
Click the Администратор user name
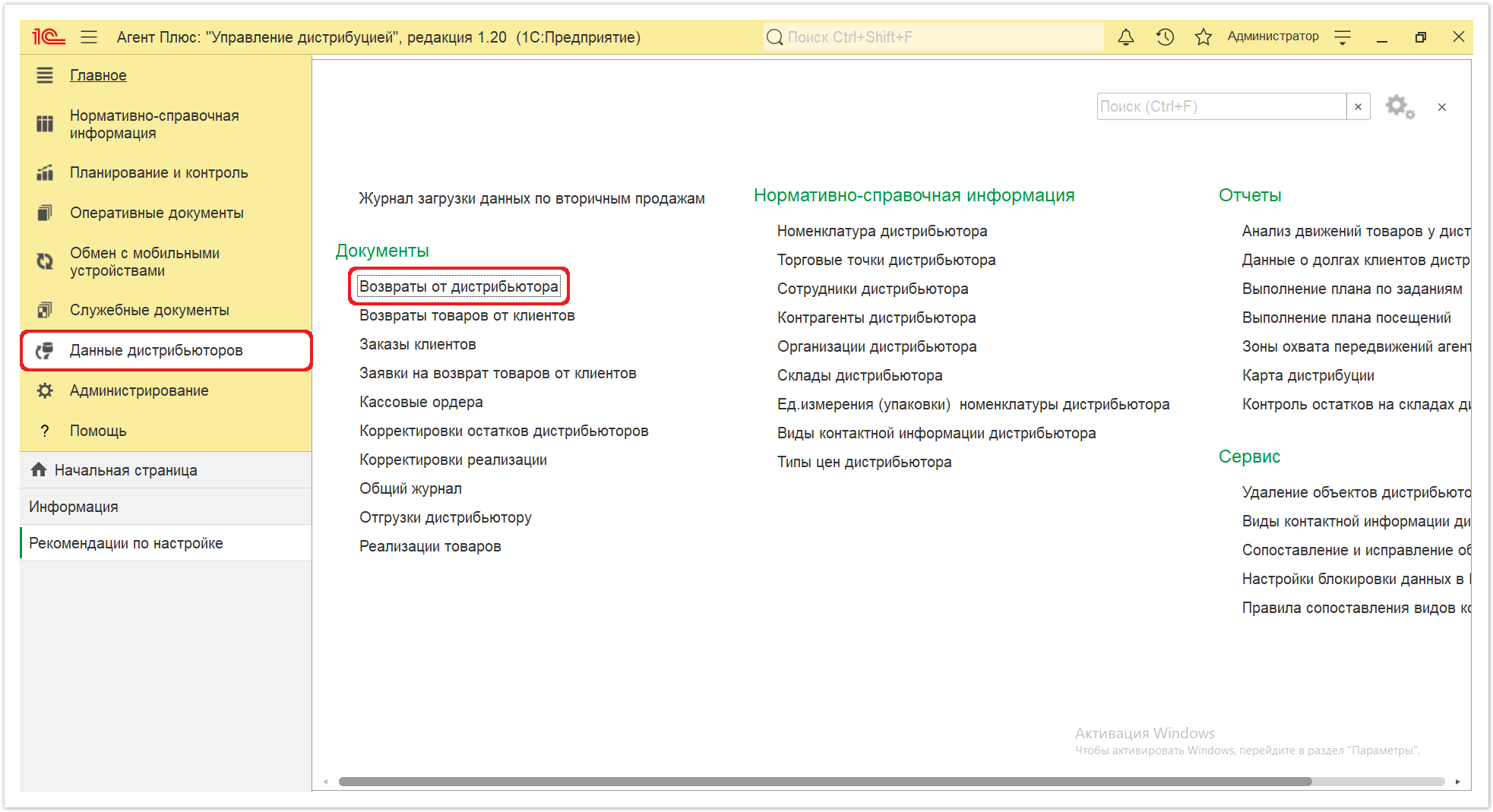click(x=1273, y=36)
